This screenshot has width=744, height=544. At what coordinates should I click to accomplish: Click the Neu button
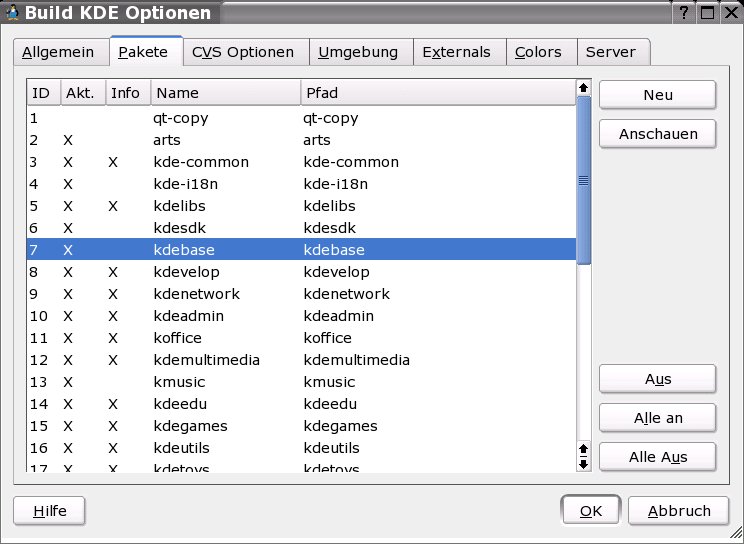pyautogui.click(x=658, y=95)
